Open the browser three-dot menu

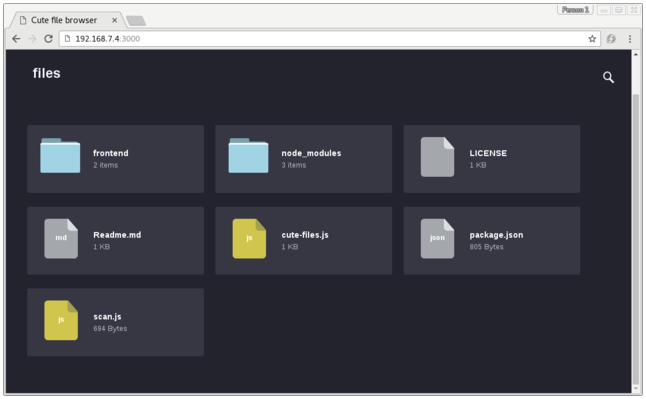(630, 39)
